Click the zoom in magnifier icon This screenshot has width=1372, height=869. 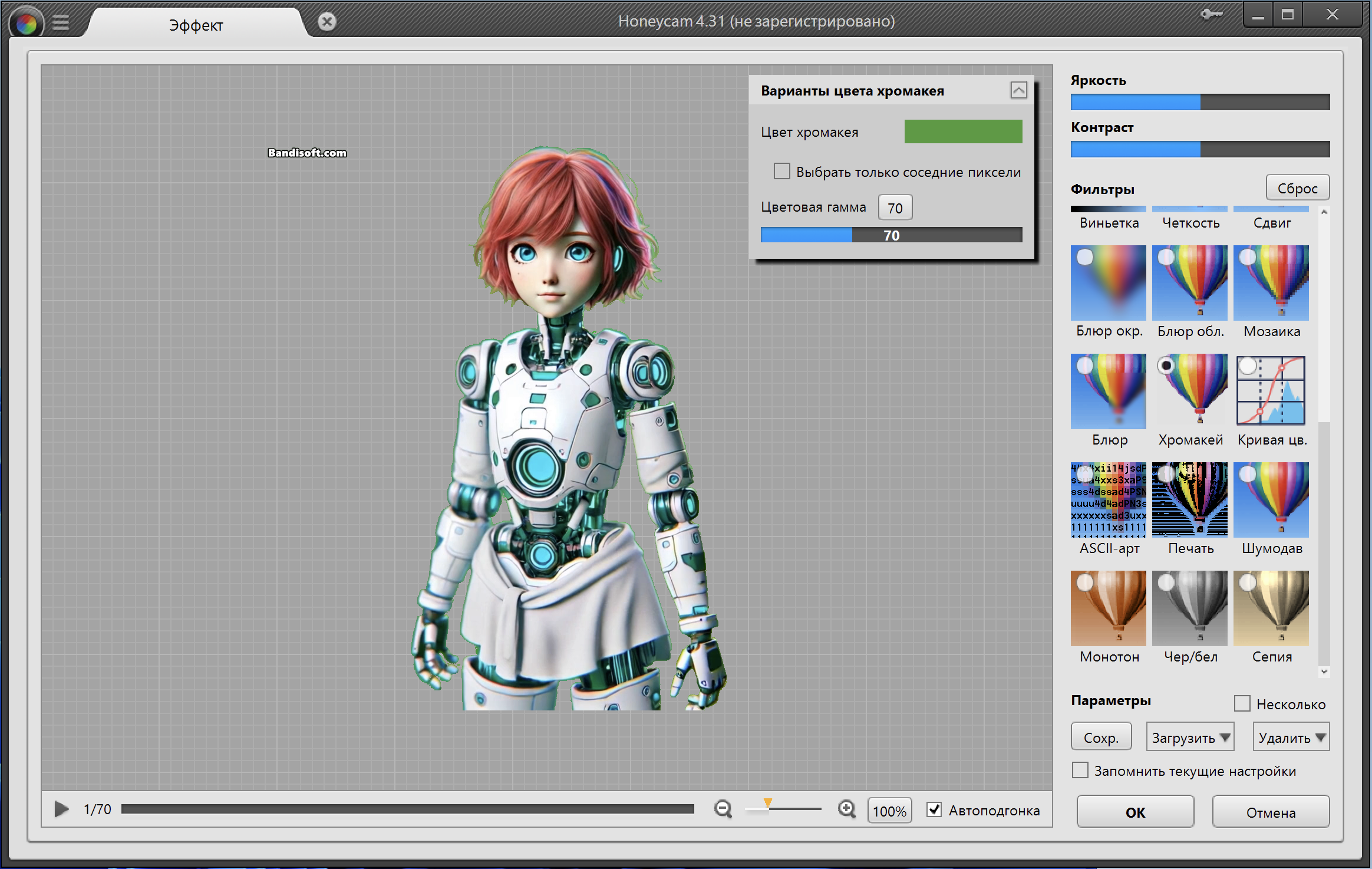tap(847, 809)
